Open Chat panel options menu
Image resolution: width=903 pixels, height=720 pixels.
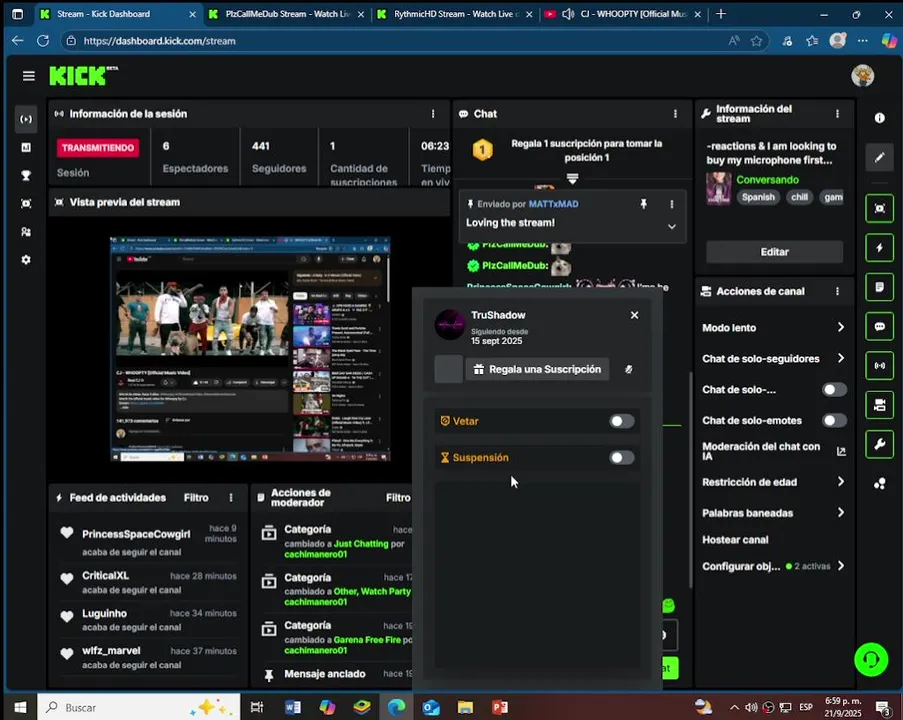pos(675,114)
